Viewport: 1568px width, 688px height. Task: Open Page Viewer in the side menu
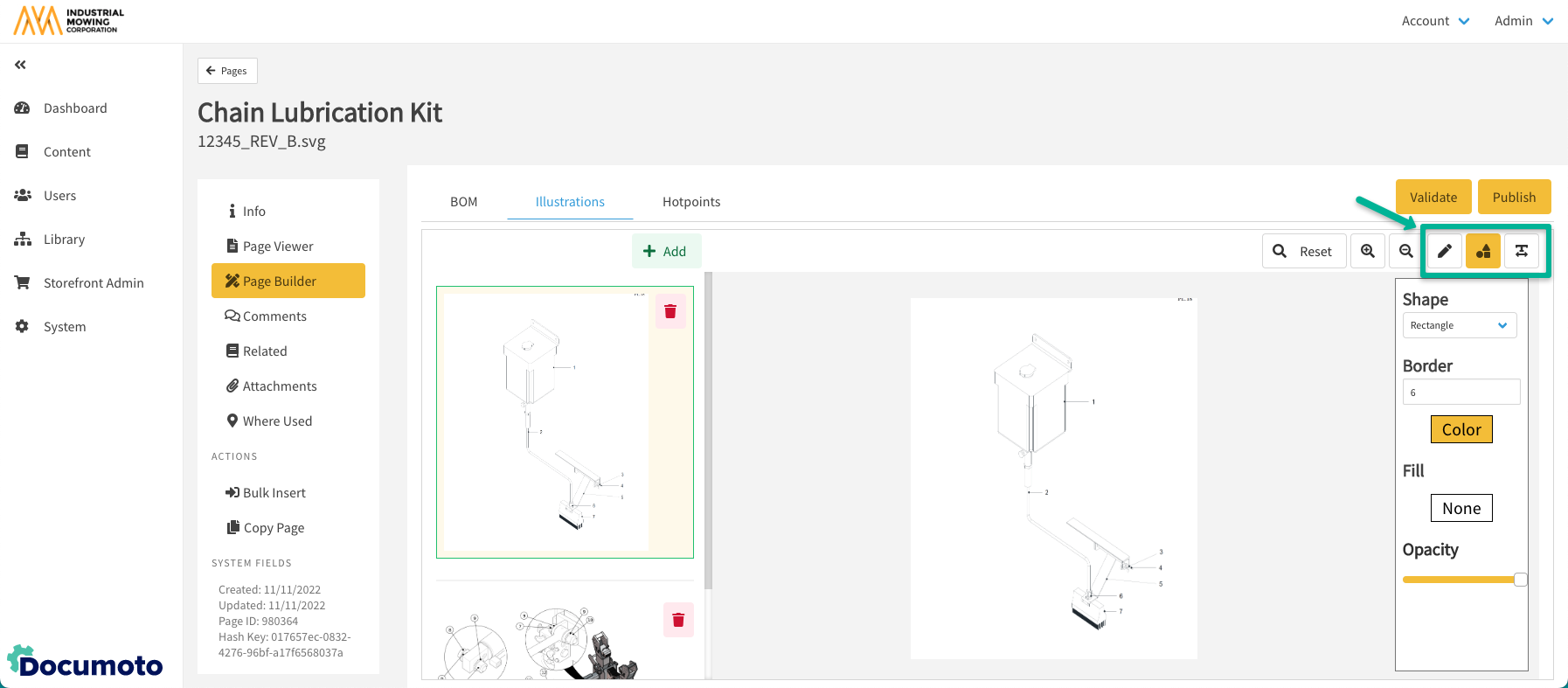pos(278,247)
